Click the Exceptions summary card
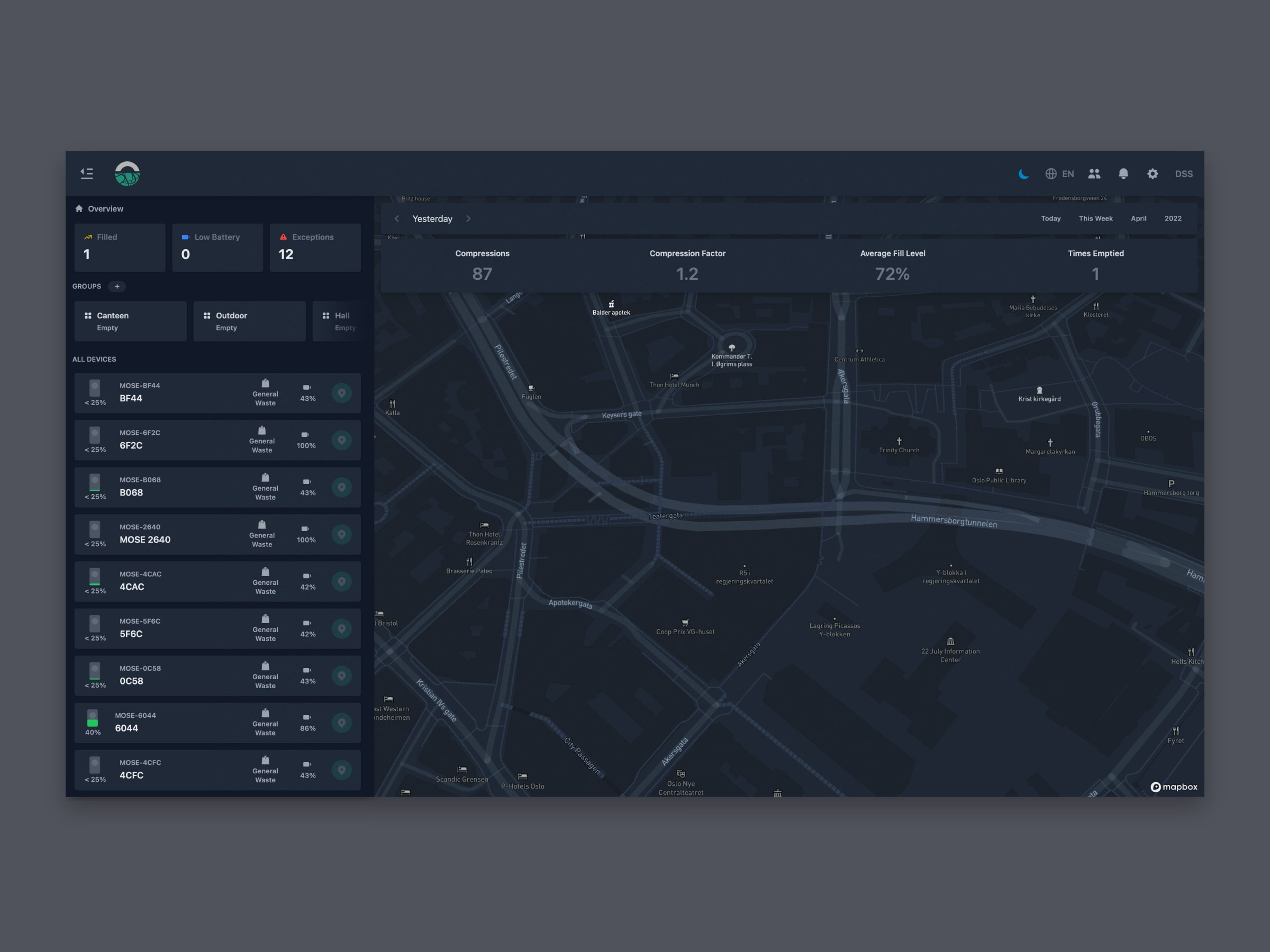1270x952 pixels. pyautogui.click(x=315, y=248)
